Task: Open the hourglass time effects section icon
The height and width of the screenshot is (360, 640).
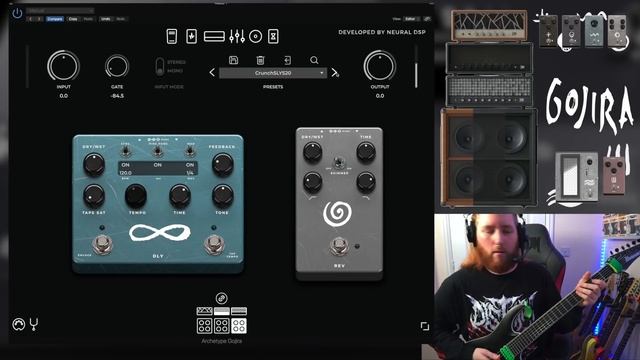Action: point(273,36)
